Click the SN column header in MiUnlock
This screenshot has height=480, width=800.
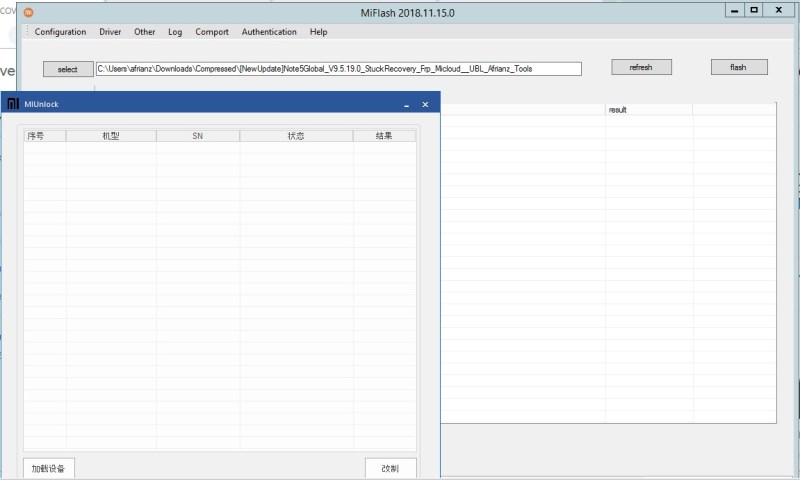point(197,136)
